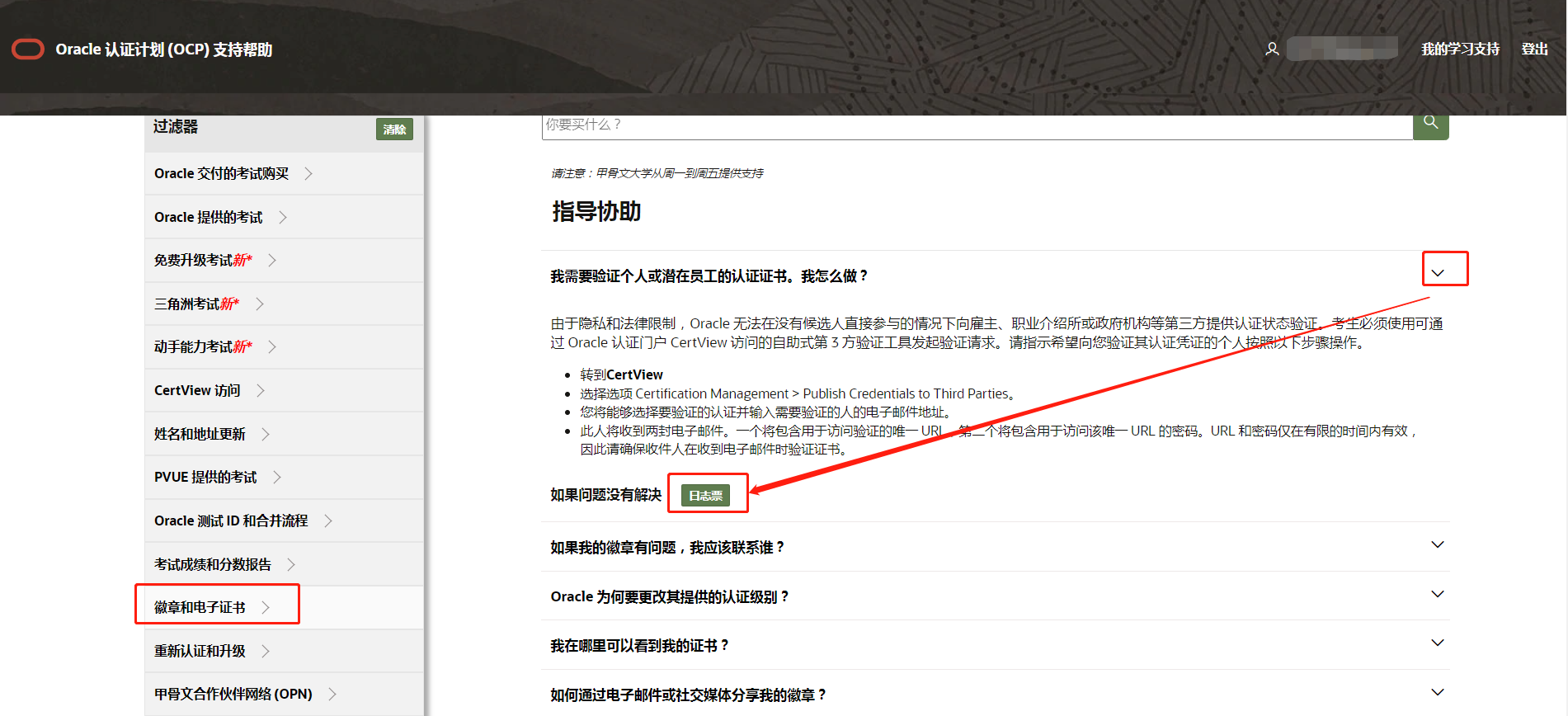This screenshot has width=1568, height=716.
Task: Click chevron next to 甲骨文合作伙伴网络 (OPN)
Action: tap(332, 694)
